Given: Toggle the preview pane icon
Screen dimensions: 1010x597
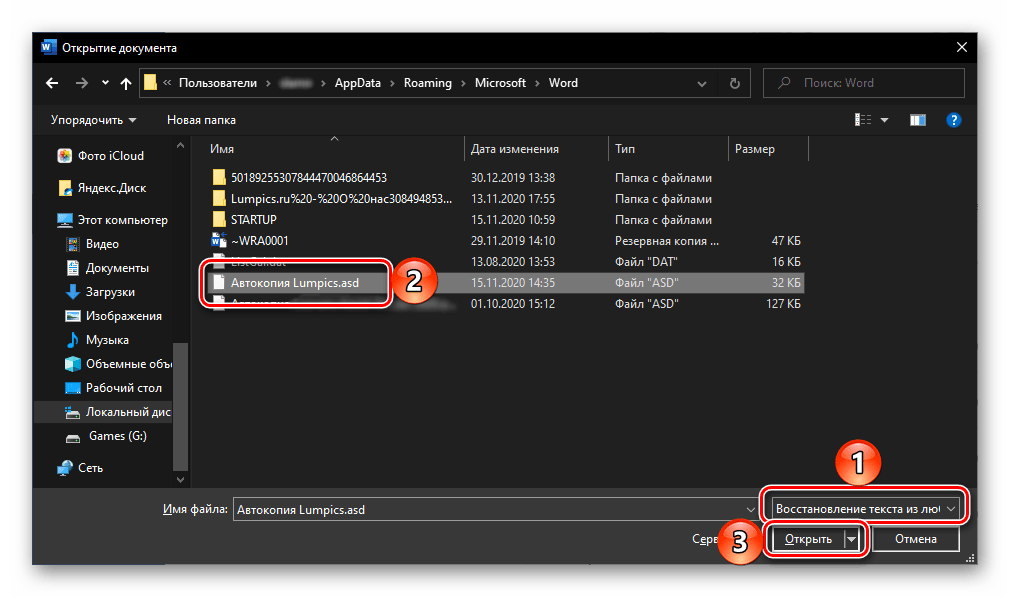Looking at the screenshot, I should pos(917,120).
